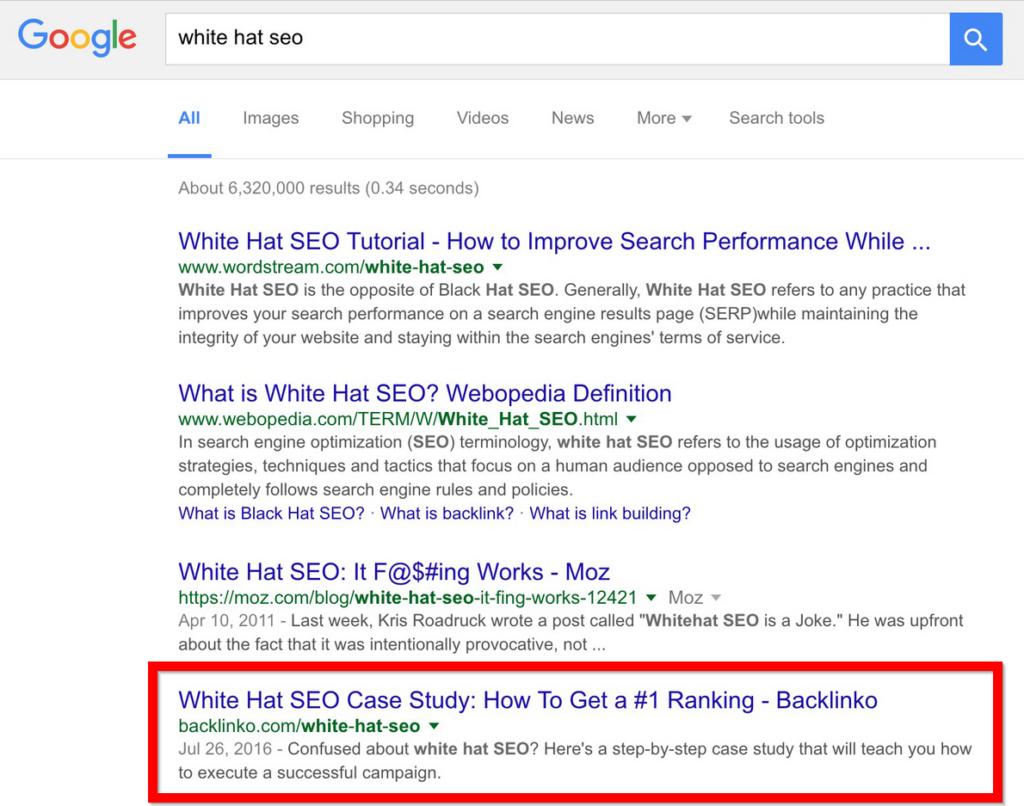Screen dimensions: 1024x806
Task: Click the Google logo
Action: 77,38
